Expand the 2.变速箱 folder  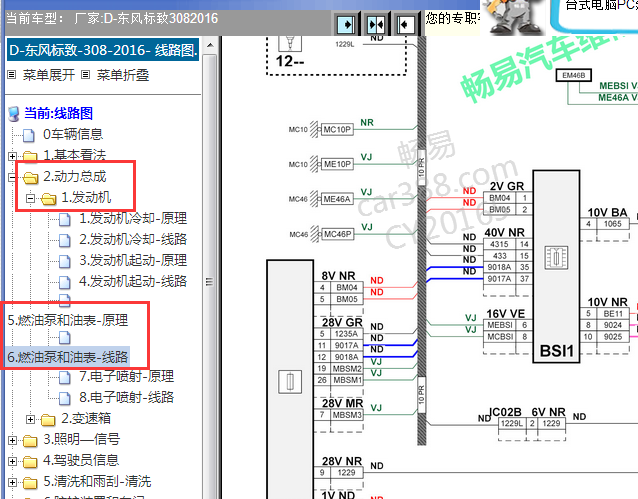(30, 419)
